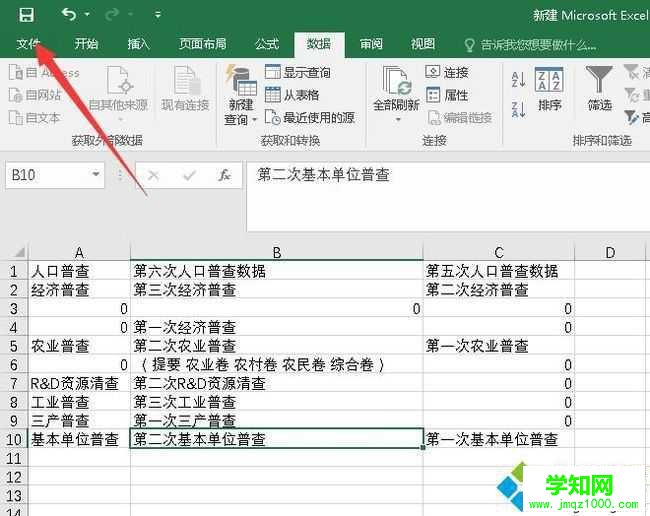Click the Undo arrow icon
650x516 pixels.
pos(69,15)
